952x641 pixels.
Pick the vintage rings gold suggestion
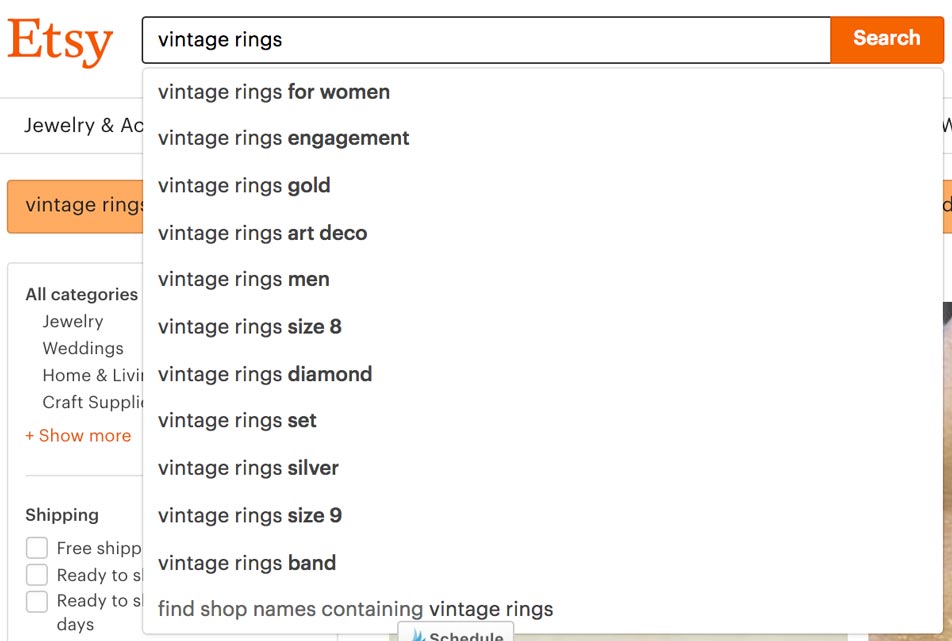(542, 186)
